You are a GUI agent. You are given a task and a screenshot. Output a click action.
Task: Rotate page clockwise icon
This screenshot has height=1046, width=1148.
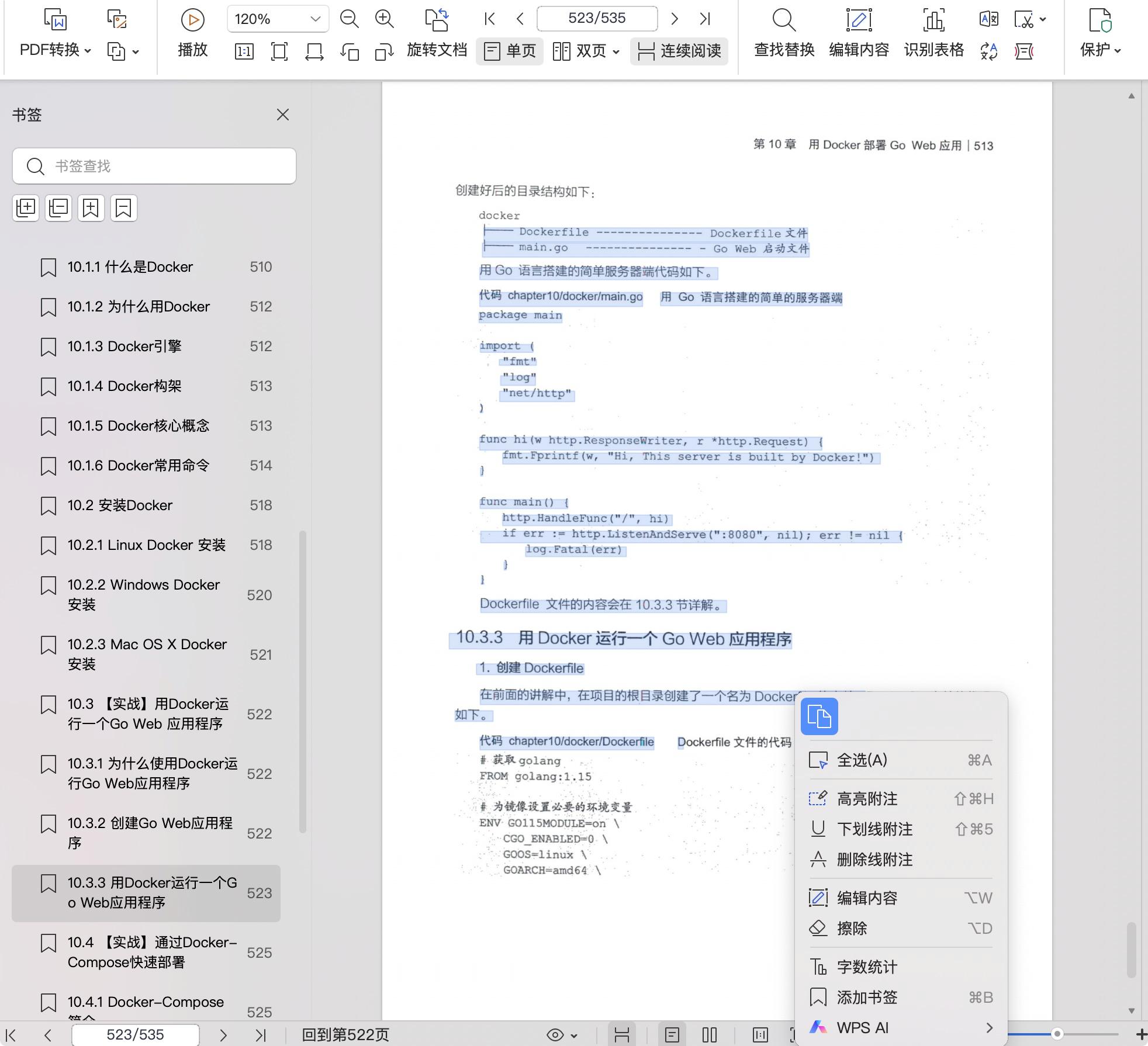[x=384, y=51]
